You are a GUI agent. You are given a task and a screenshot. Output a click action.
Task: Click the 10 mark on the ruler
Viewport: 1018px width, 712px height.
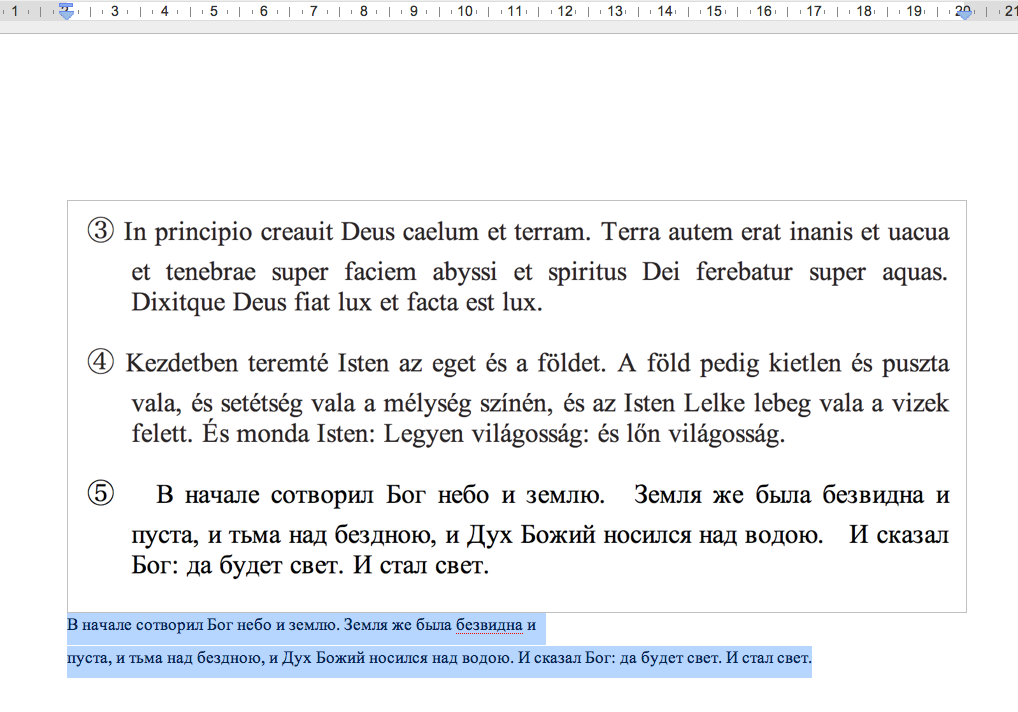pyautogui.click(x=464, y=12)
